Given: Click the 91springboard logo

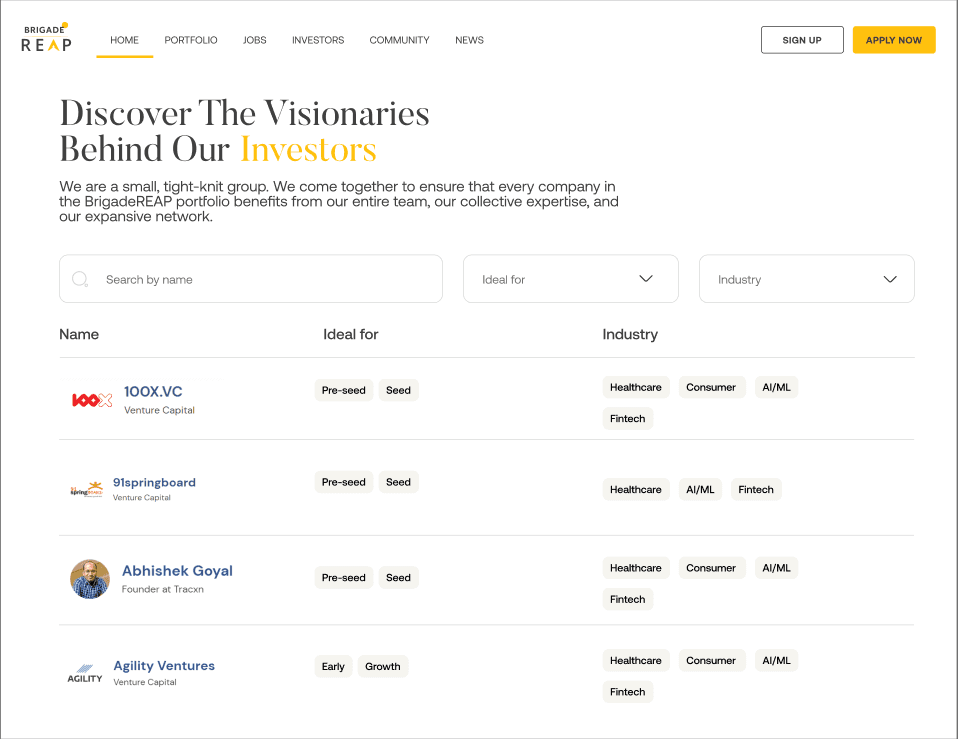Looking at the screenshot, I should (87, 489).
